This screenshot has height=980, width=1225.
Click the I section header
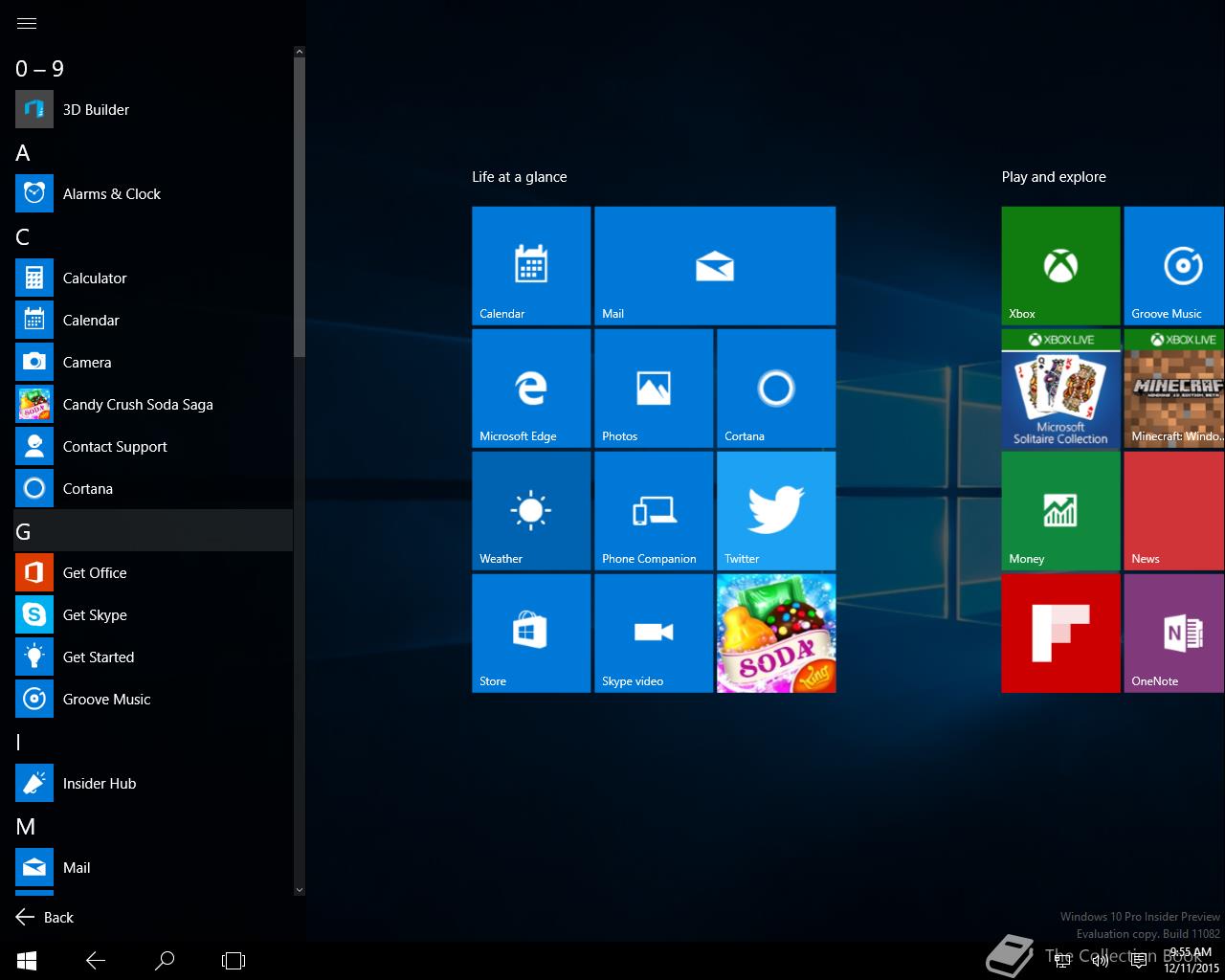(153, 742)
